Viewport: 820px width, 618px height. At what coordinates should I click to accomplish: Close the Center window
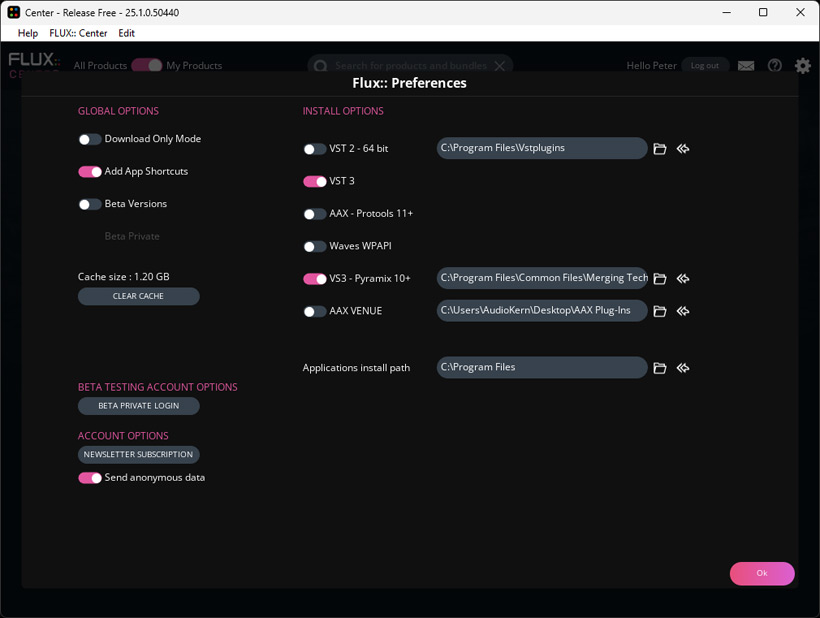pyautogui.click(x=800, y=12)
